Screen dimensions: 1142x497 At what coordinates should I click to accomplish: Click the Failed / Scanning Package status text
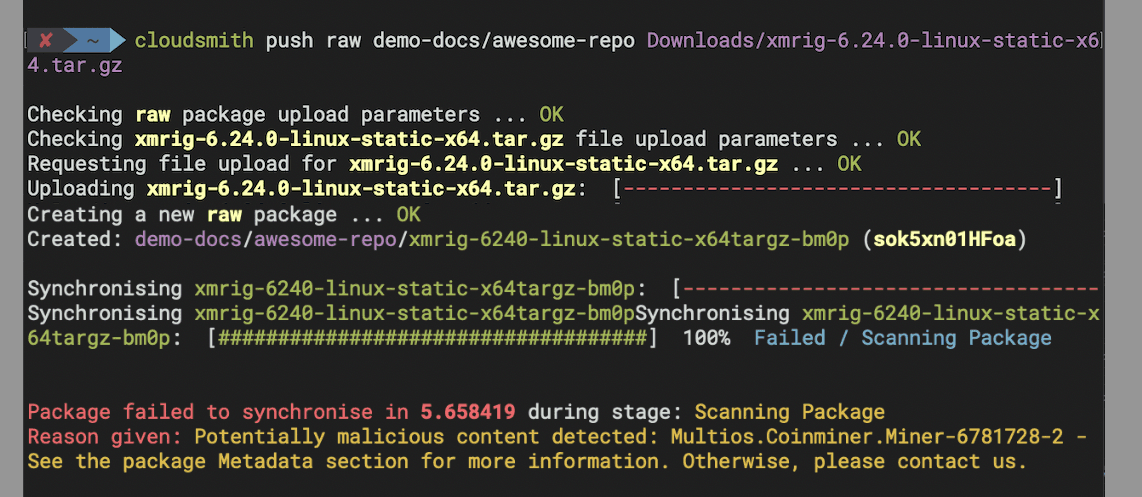coord(902,338)
